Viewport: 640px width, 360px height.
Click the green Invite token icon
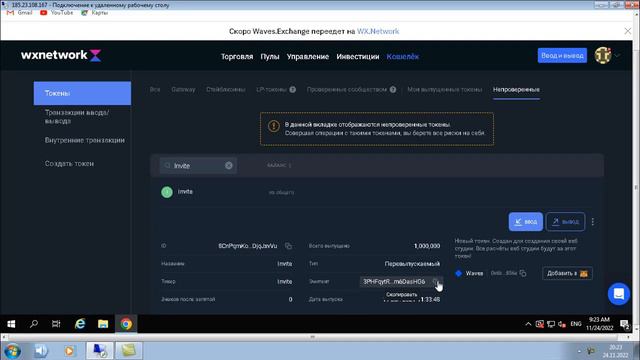167,192
